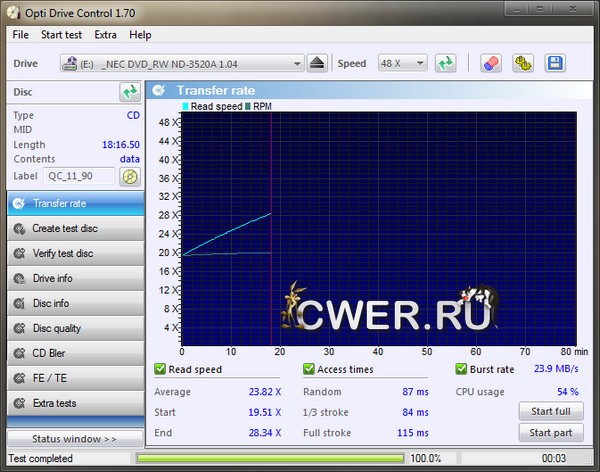This screenshot has height=472, width=600.
Task: Expand the Speed 48 X dropdown
Action: coord(420,63)
